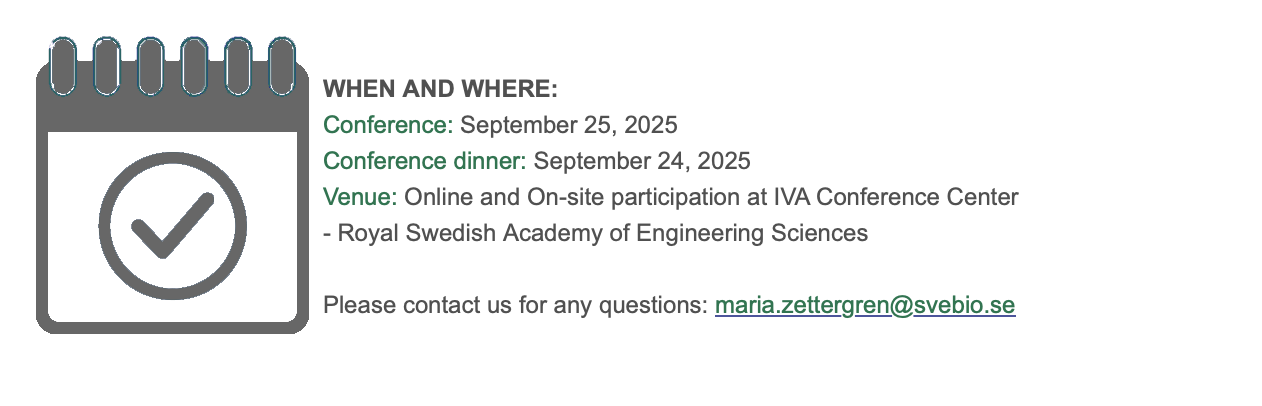
Task: Click the third spiral ring from the left
Action: (x=151, y=66)
